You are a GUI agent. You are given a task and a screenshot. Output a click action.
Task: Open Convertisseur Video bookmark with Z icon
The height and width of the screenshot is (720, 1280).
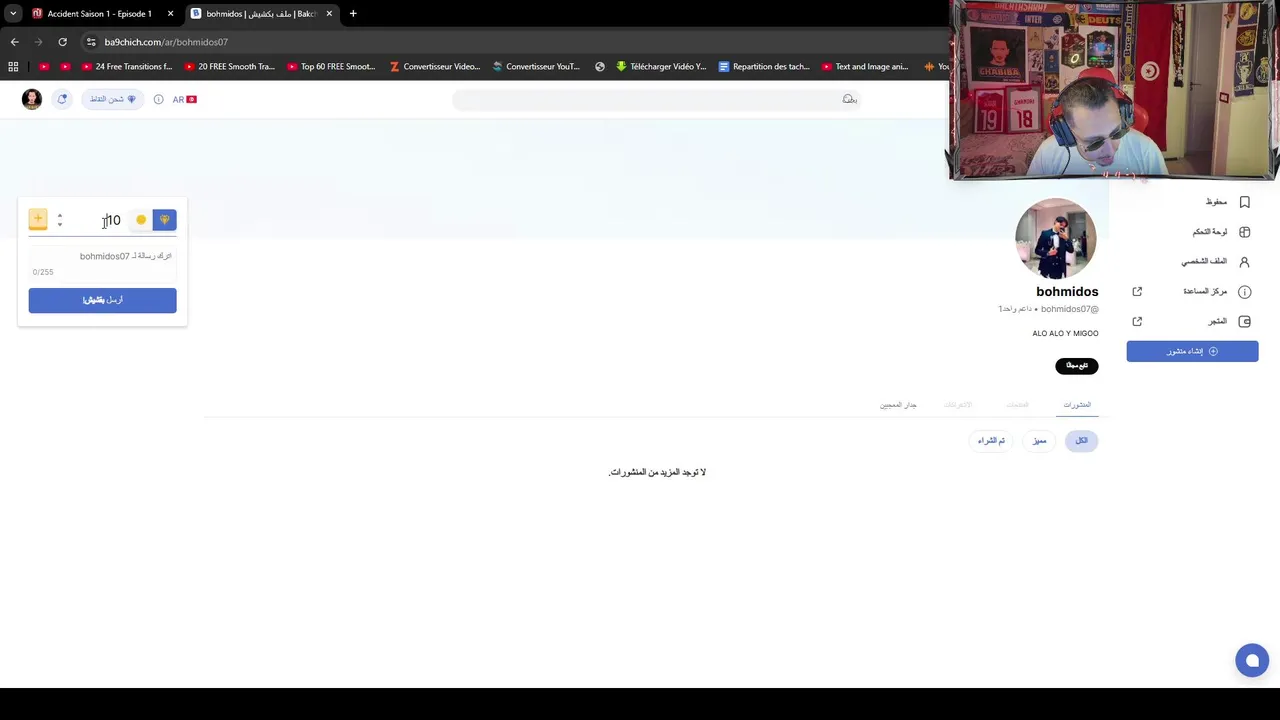click(435, 67)
